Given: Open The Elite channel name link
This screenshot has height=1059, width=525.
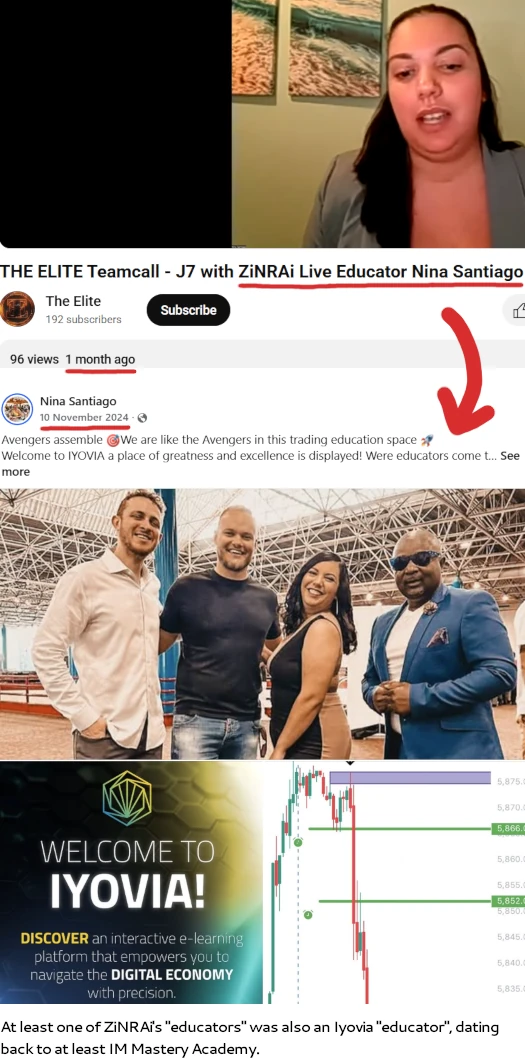Looking at the screenshot, I should tap(73, 301).
